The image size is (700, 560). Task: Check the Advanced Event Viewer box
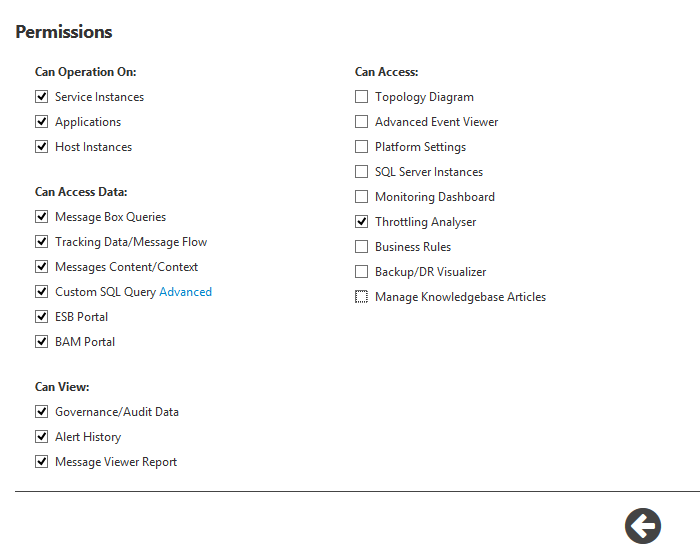pos(362,122)
